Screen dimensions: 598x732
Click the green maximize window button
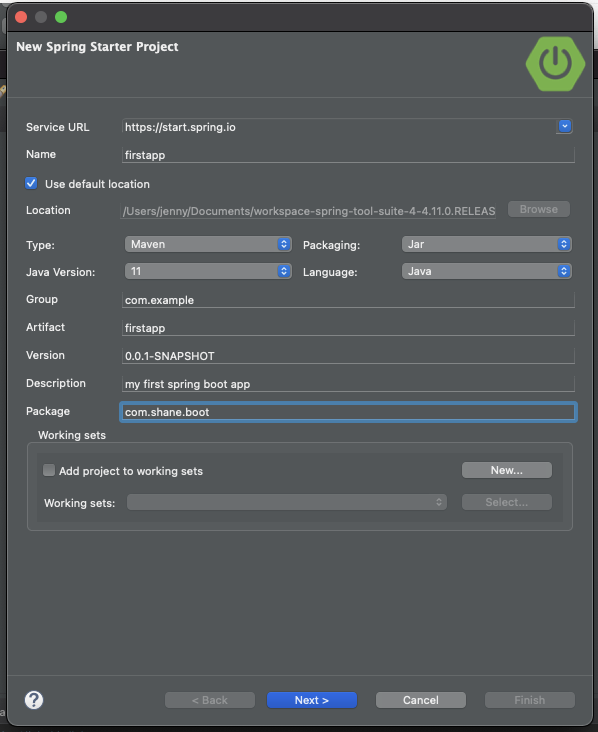point(61,17)
